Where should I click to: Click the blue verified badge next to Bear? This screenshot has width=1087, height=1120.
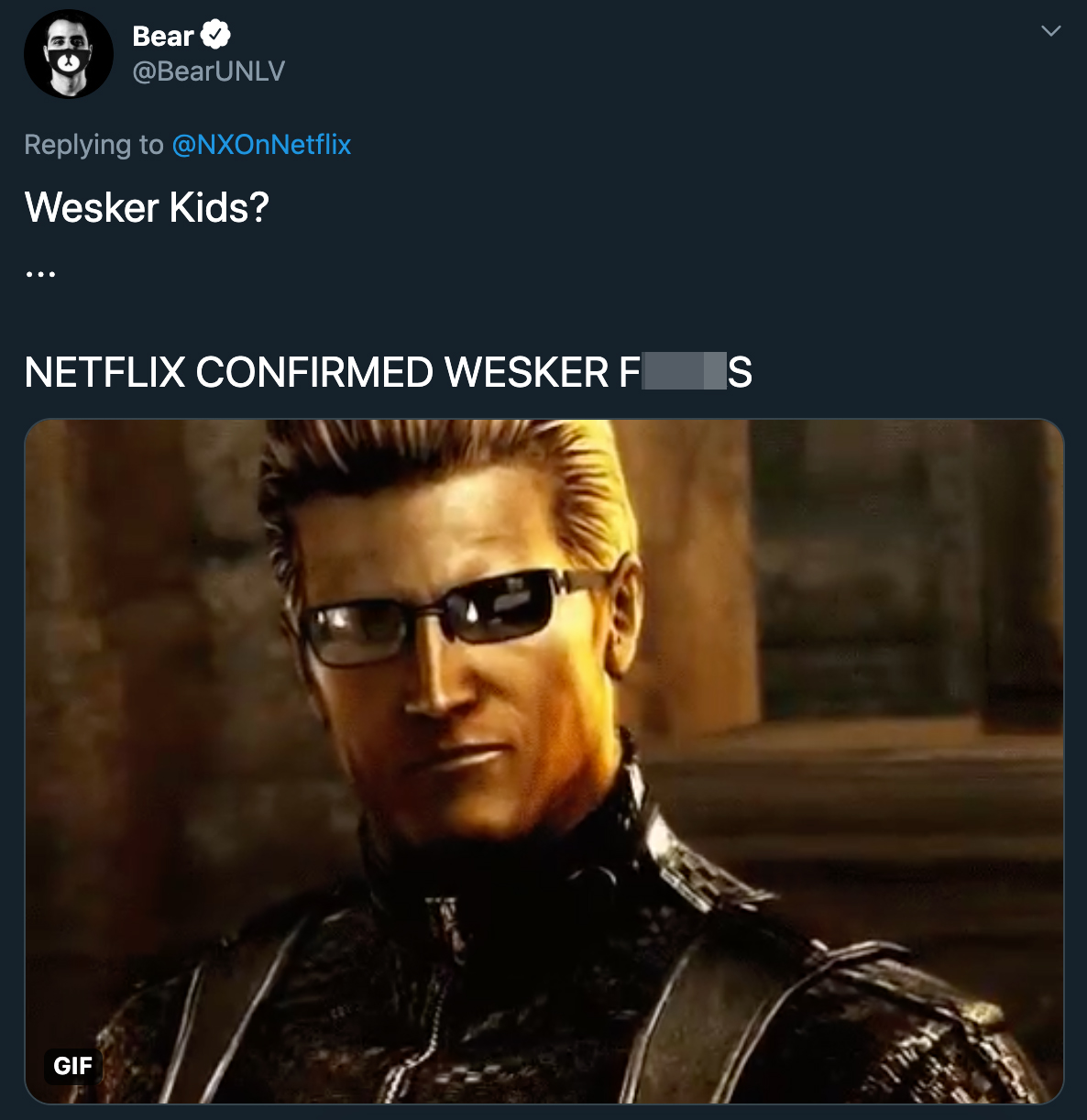[x=215, y=35]
